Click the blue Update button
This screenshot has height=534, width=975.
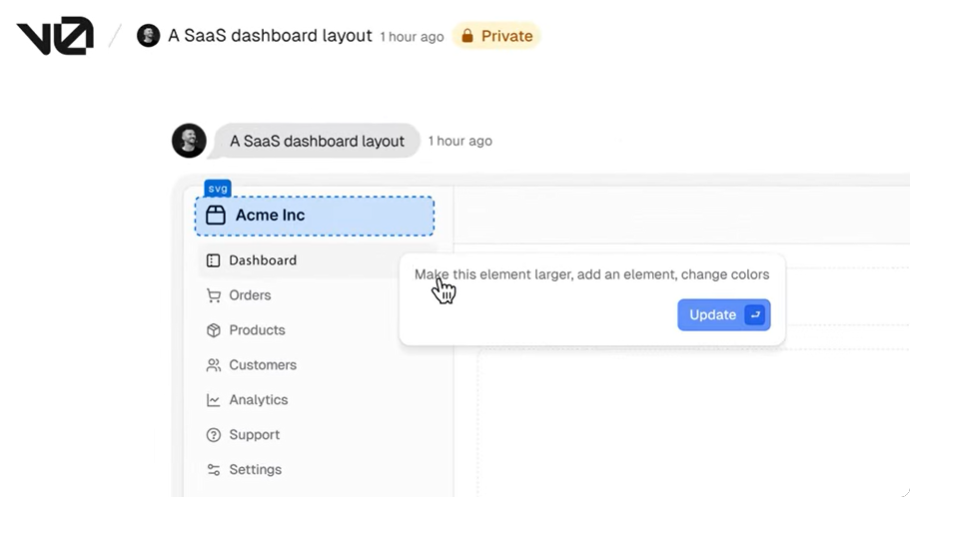(724, 315)
